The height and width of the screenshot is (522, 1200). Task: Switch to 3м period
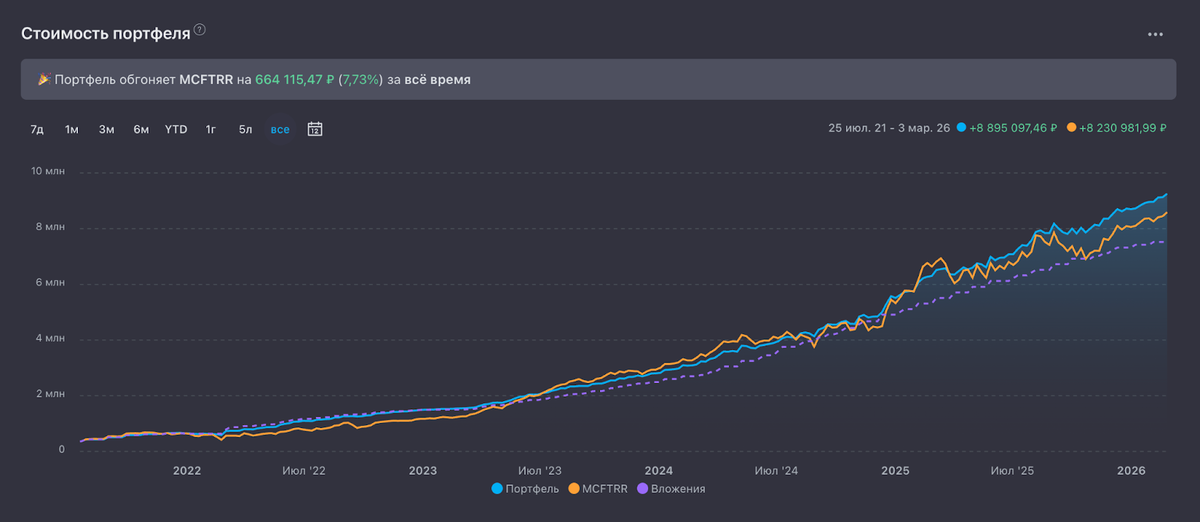click(106, 129)
